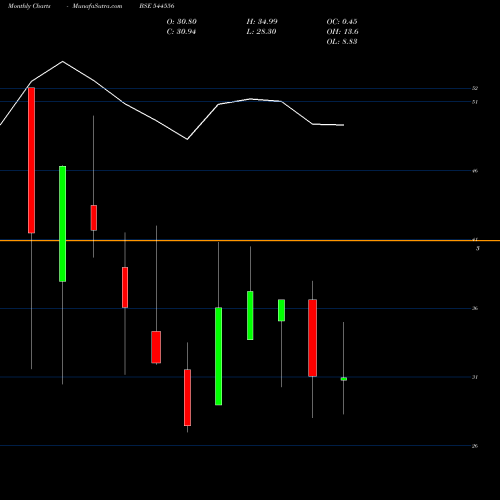
Task: Click the price axis label "31"
Action: click(x=475, y=377)
